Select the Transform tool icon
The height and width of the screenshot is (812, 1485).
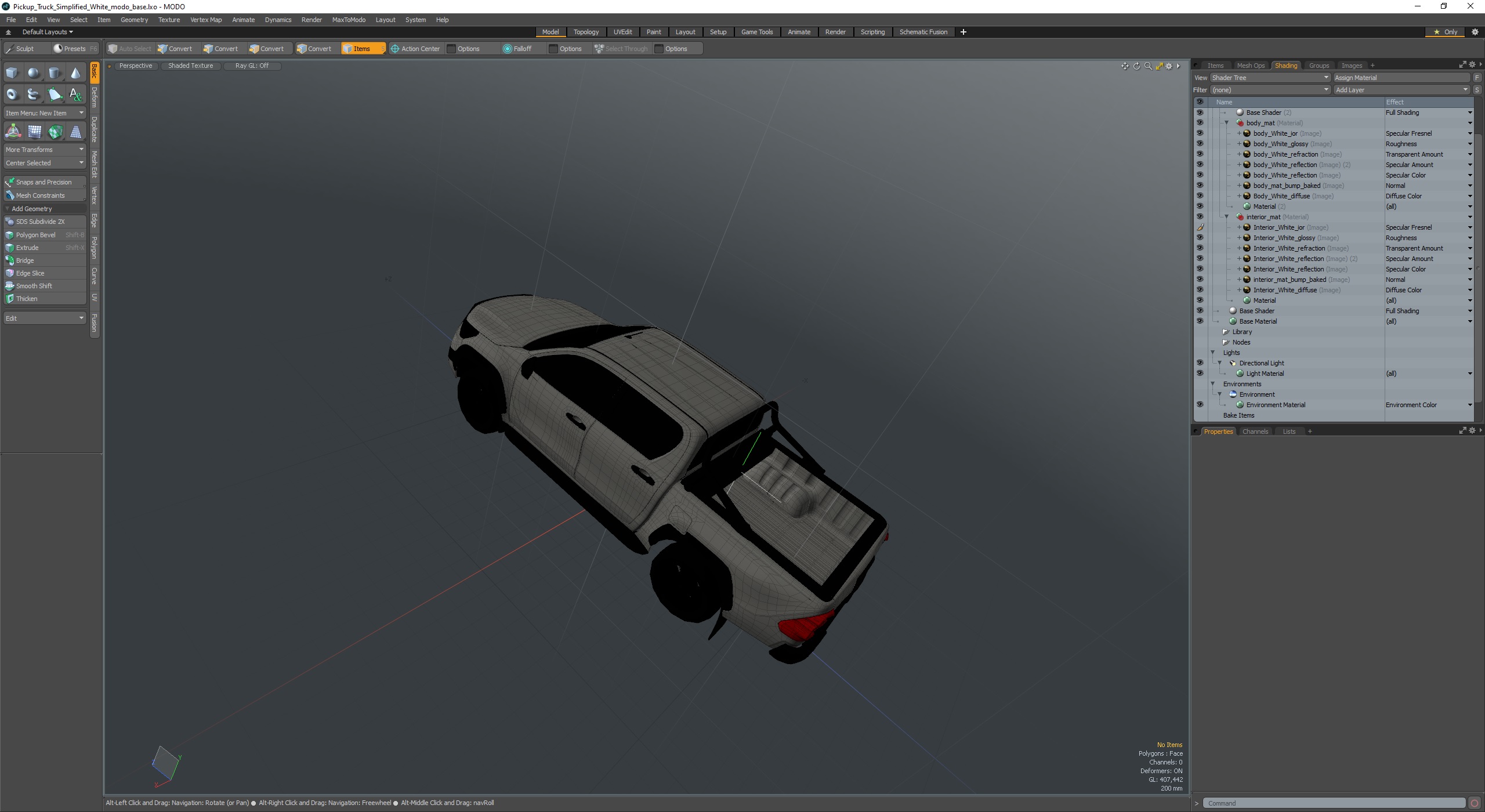coord(13,132)
